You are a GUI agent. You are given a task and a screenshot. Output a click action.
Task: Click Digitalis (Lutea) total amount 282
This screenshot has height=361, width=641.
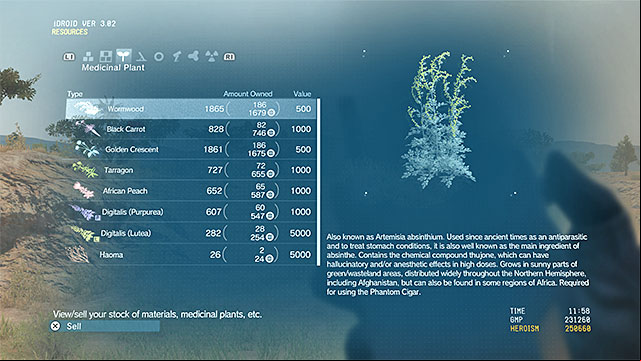[213, 233]
